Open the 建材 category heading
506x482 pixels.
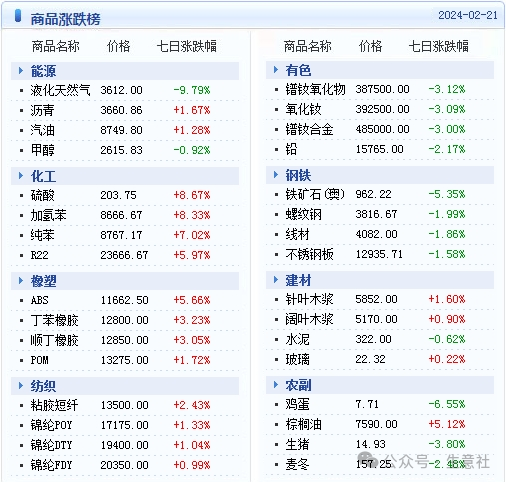298,280
